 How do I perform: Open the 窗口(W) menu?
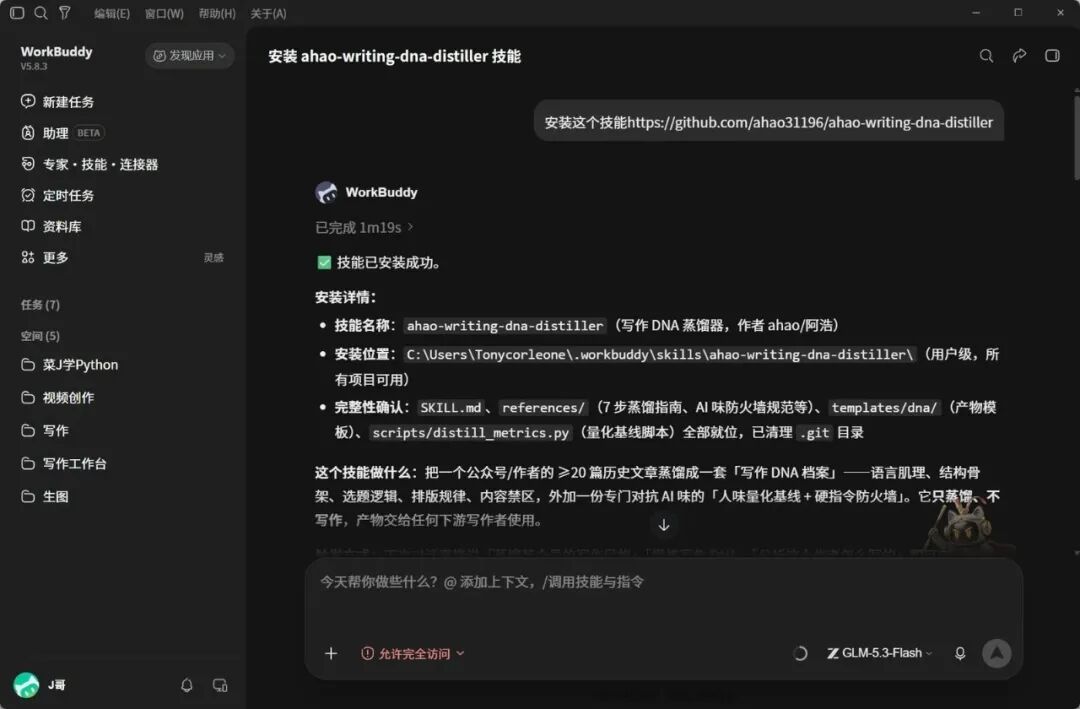pos(164,13)
